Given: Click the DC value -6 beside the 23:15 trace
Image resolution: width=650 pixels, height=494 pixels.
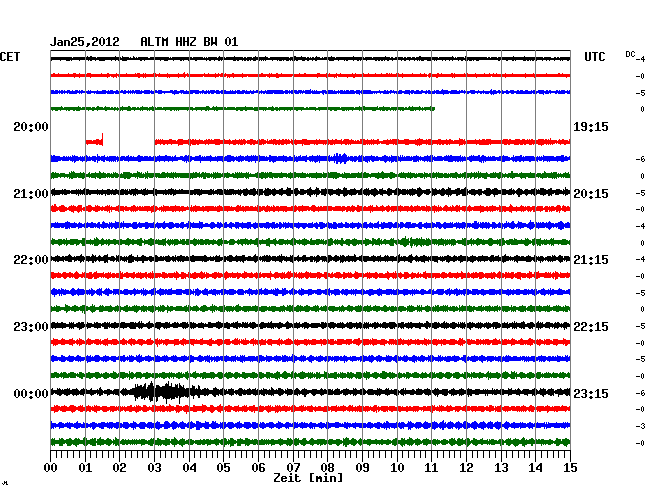Looking at the screenshot, I should point(641,393).
